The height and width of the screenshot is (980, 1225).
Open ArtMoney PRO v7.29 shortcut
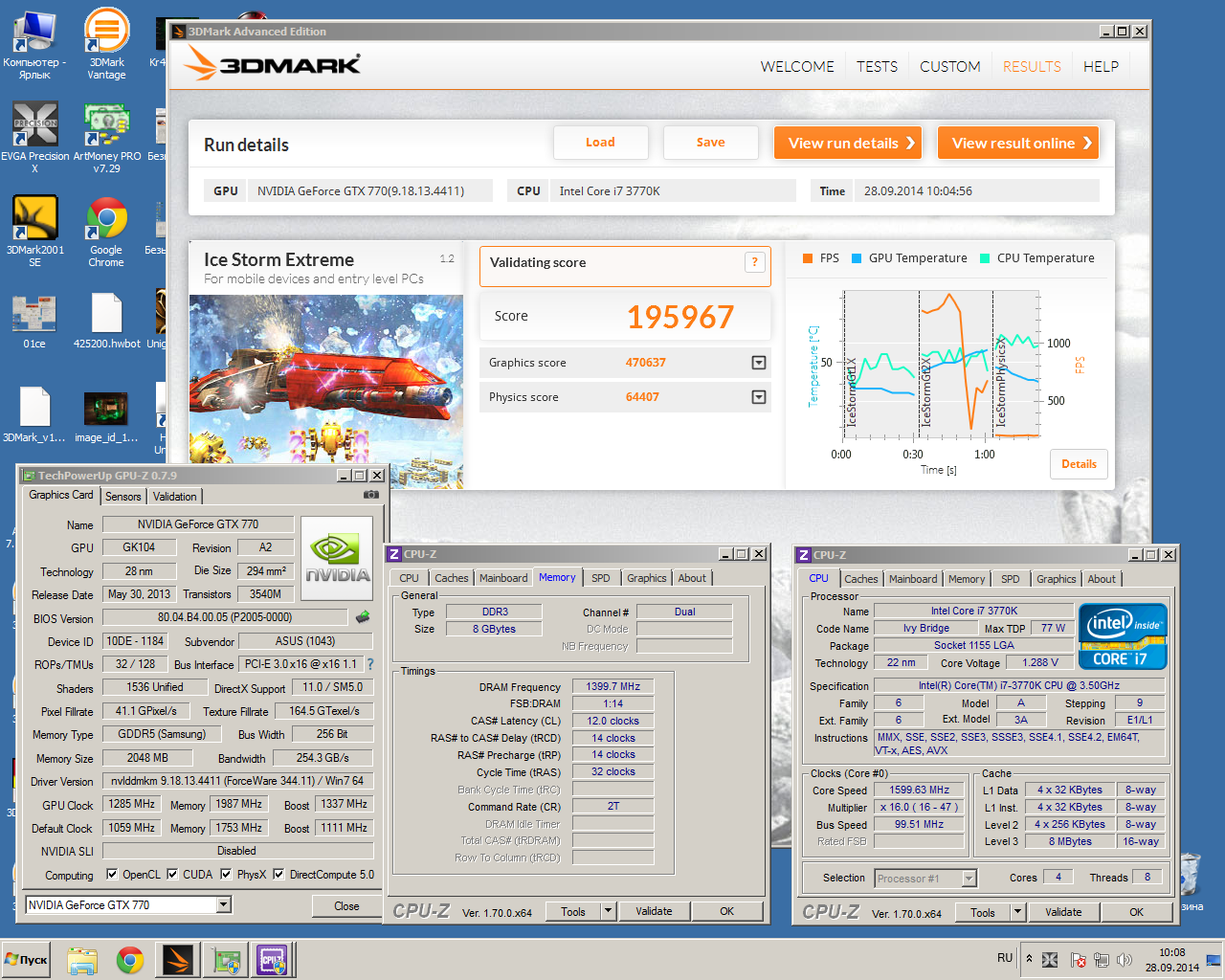point(106,137)
